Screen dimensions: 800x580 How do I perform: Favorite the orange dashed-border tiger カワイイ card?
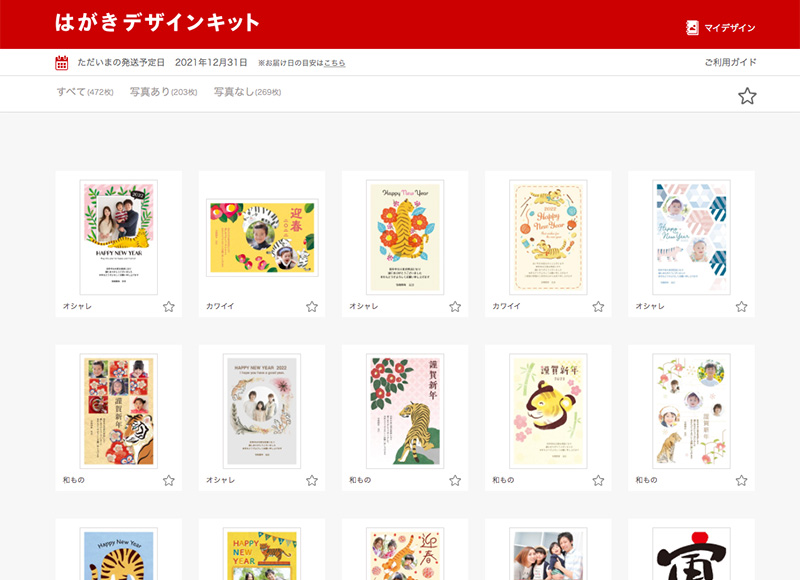click(598, 307)
